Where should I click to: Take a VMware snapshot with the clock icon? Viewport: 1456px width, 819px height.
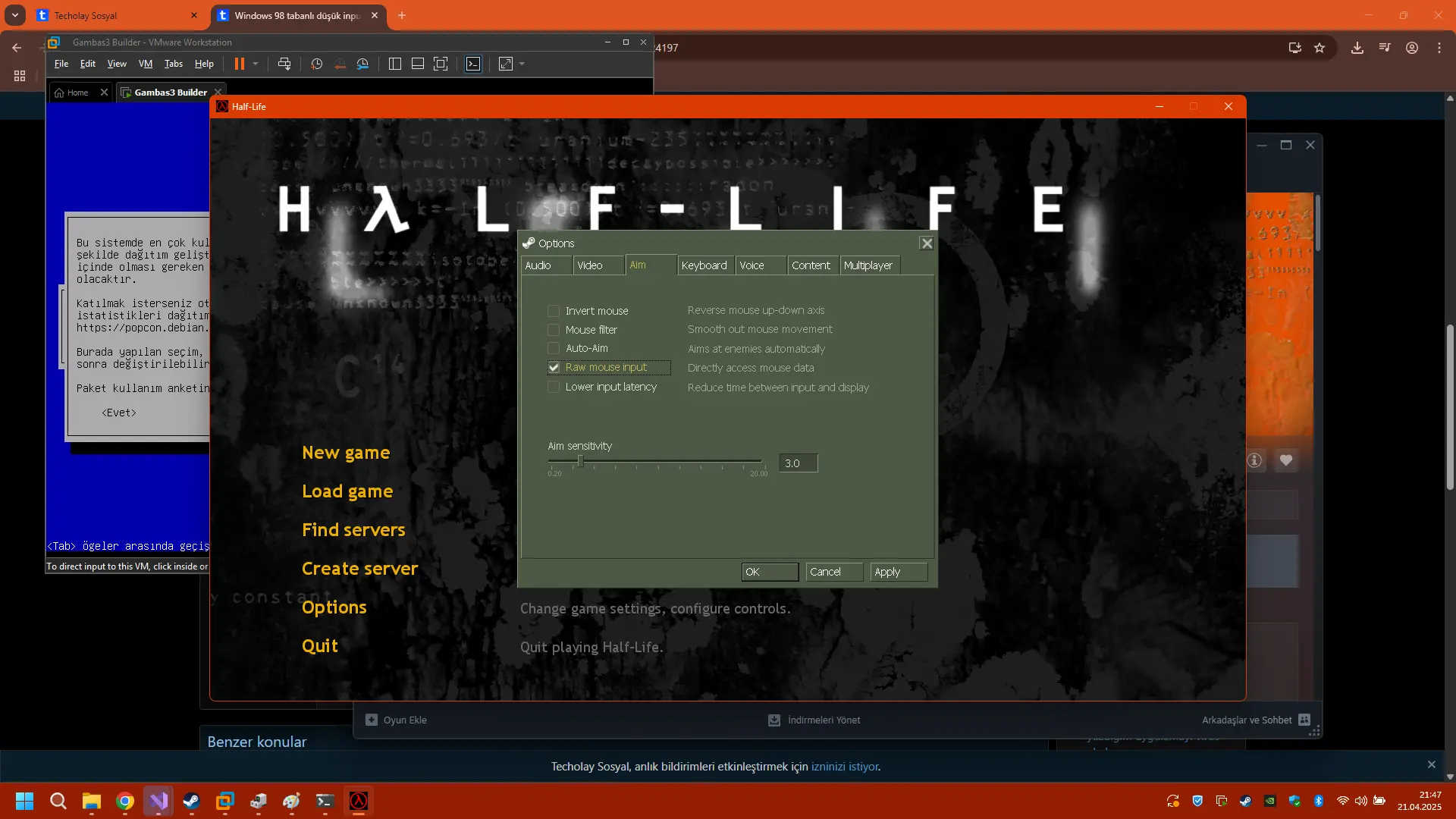click(x=317, y=64)
